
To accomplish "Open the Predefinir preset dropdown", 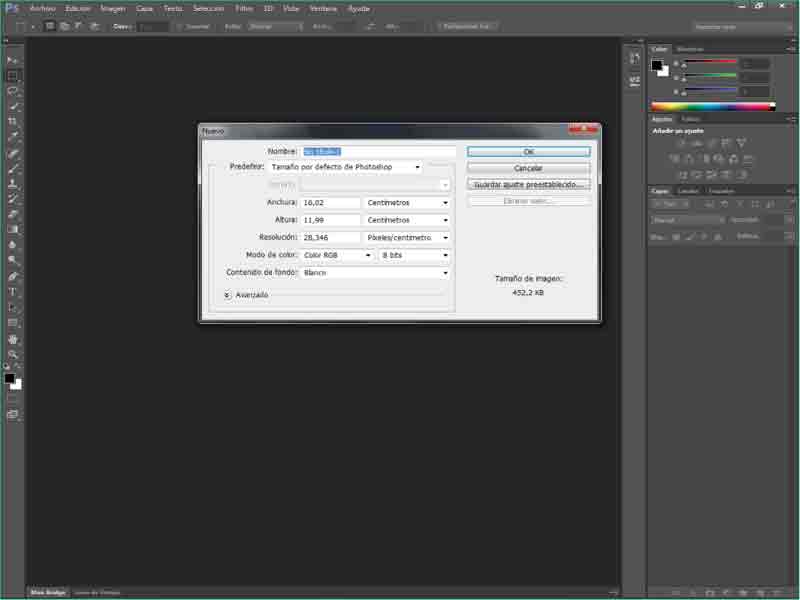I will pos(346,167).
